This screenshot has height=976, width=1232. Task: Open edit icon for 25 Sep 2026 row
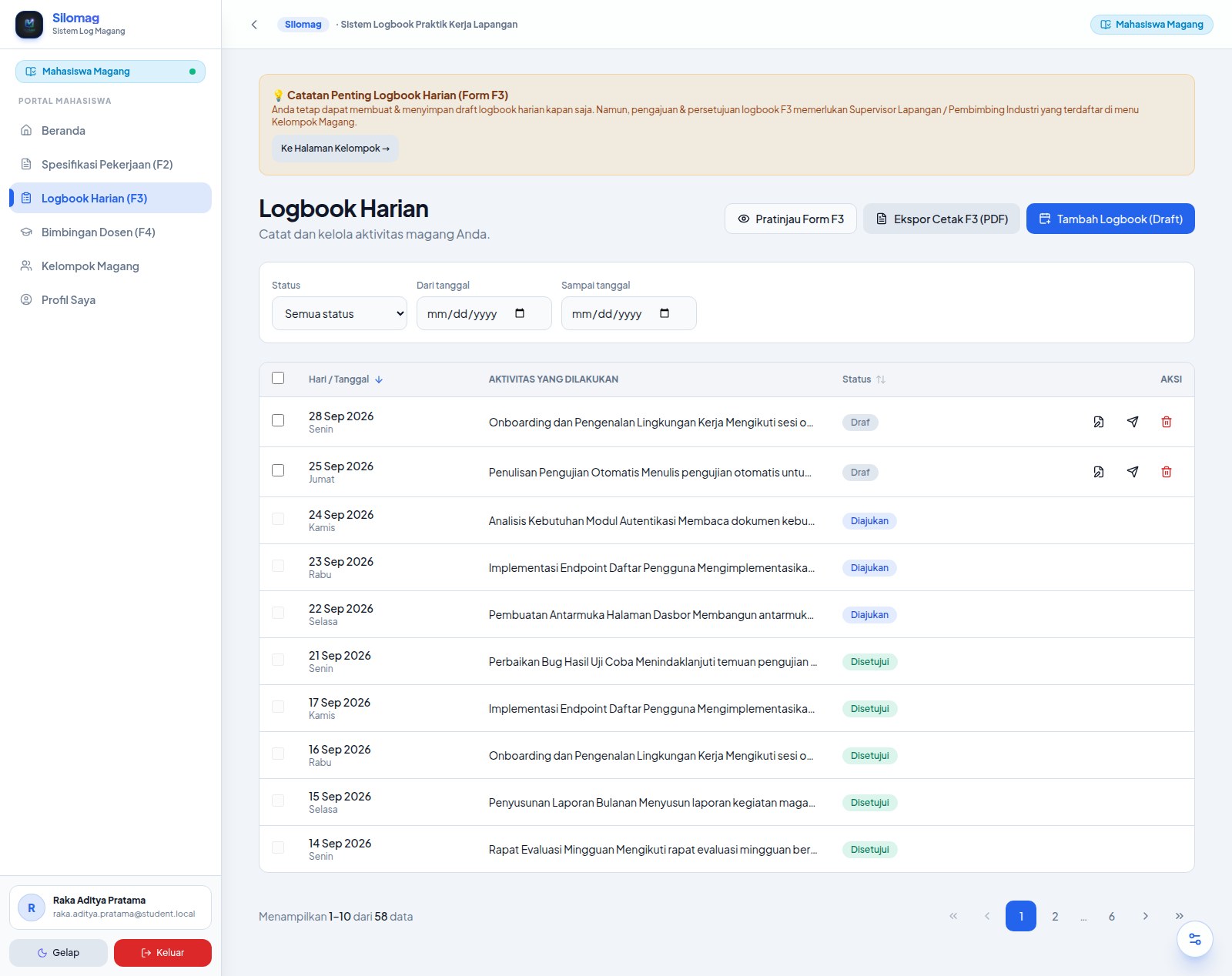click(1099, 472)
